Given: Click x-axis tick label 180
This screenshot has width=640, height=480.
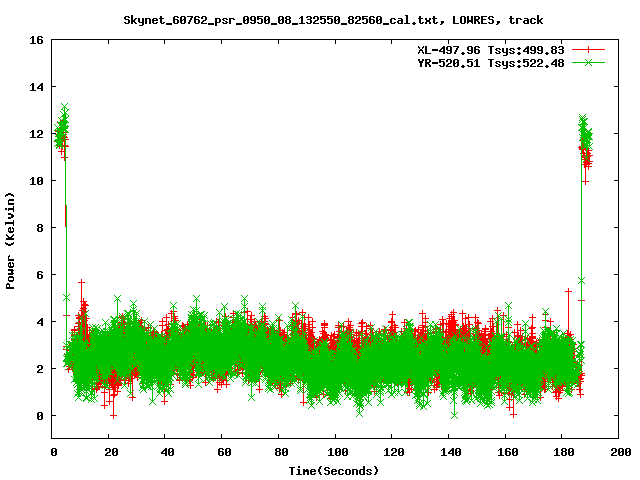Looking at the screenshot, I should coord(564,452).
